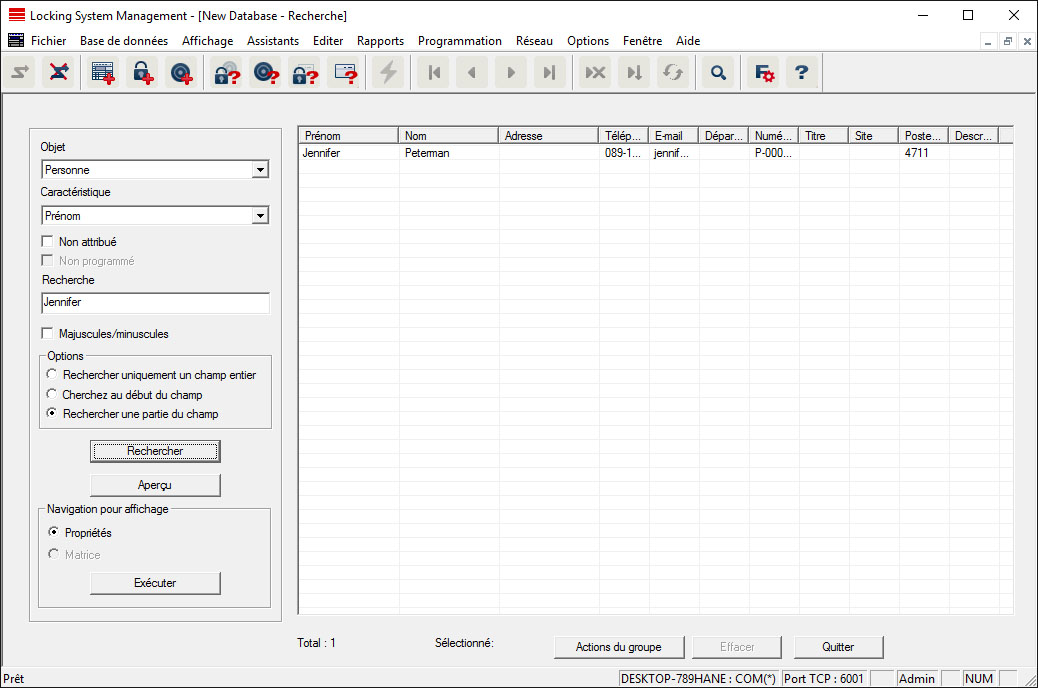
Task: Click the Actions du groupe button
Action: click(617, 647)
